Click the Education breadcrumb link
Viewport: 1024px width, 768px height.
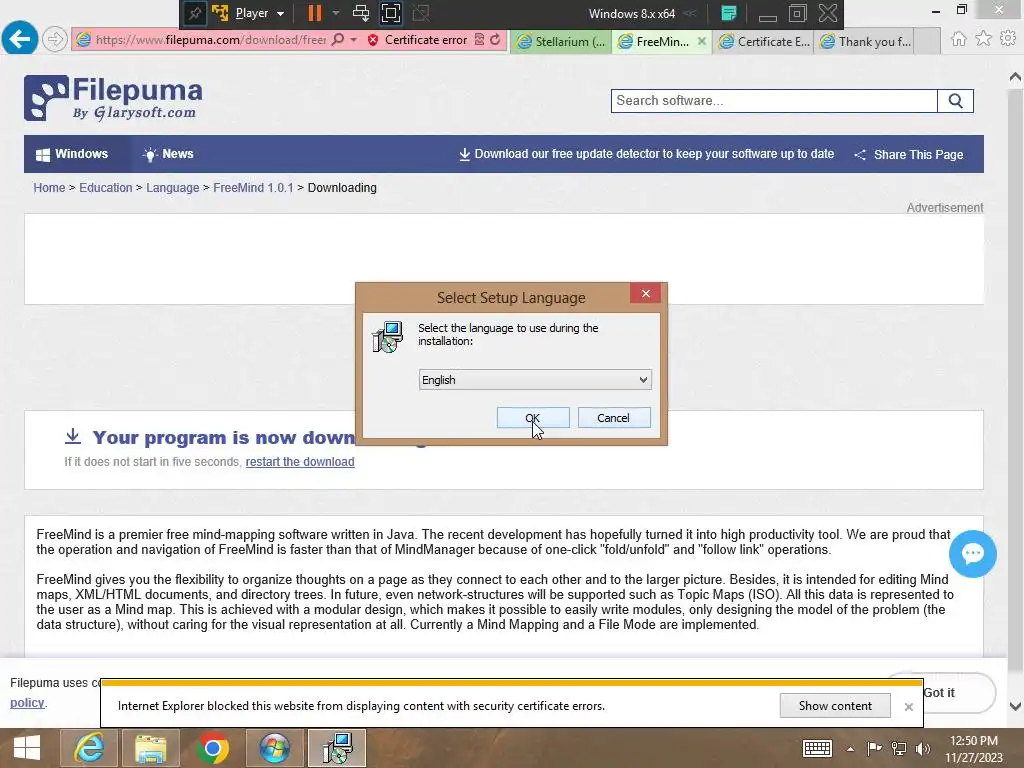pos(106,187)
